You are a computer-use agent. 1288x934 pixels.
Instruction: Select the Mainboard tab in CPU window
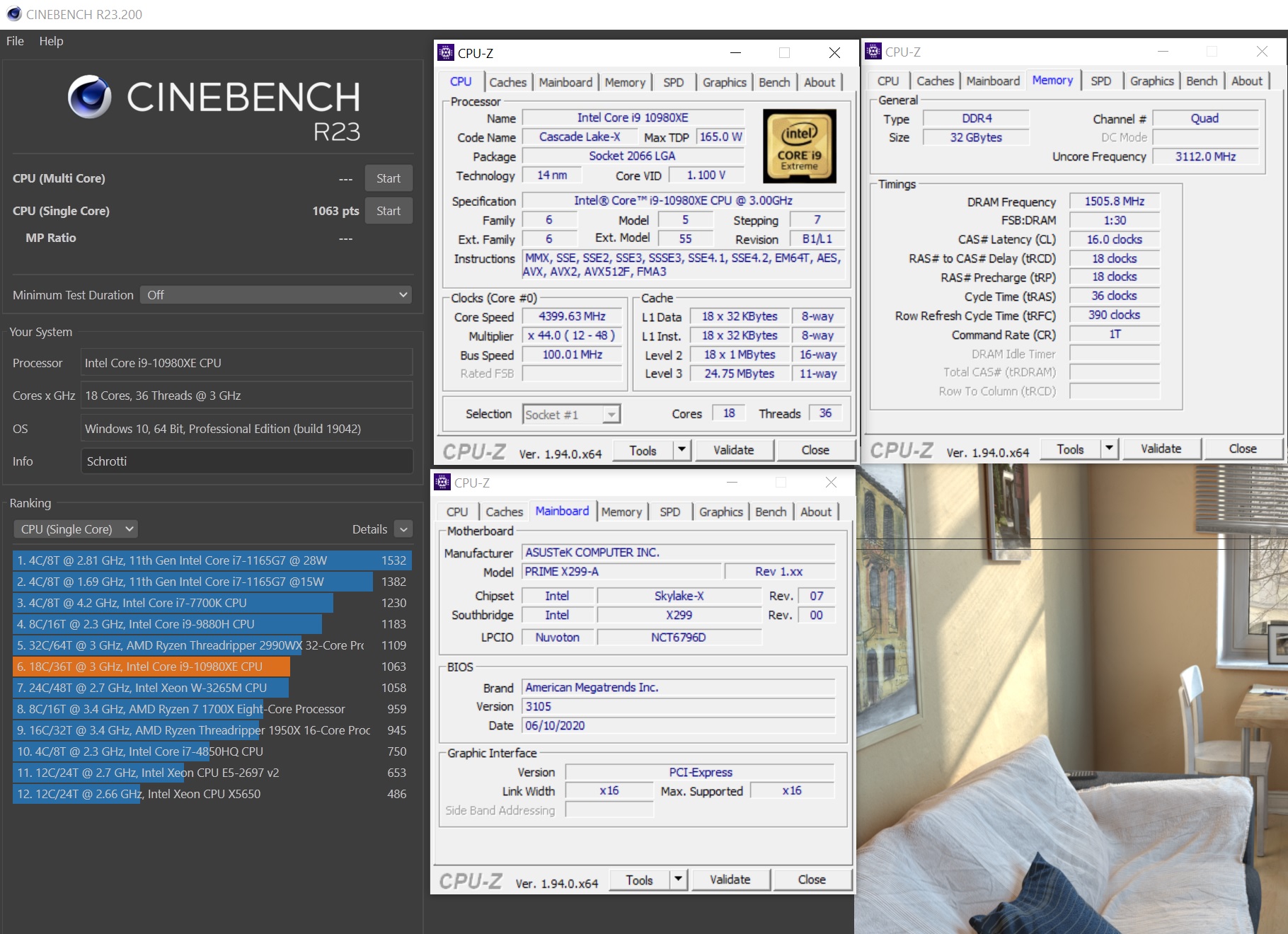(x=565, y=82)
